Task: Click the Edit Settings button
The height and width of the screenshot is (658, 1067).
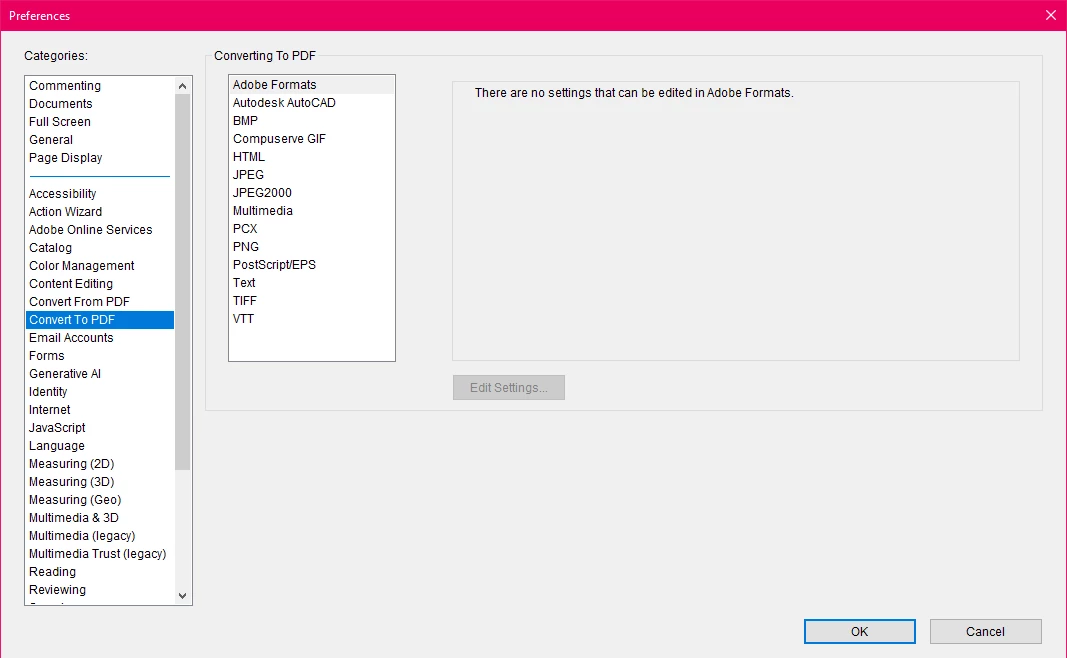Action: (x=509, y=388)
